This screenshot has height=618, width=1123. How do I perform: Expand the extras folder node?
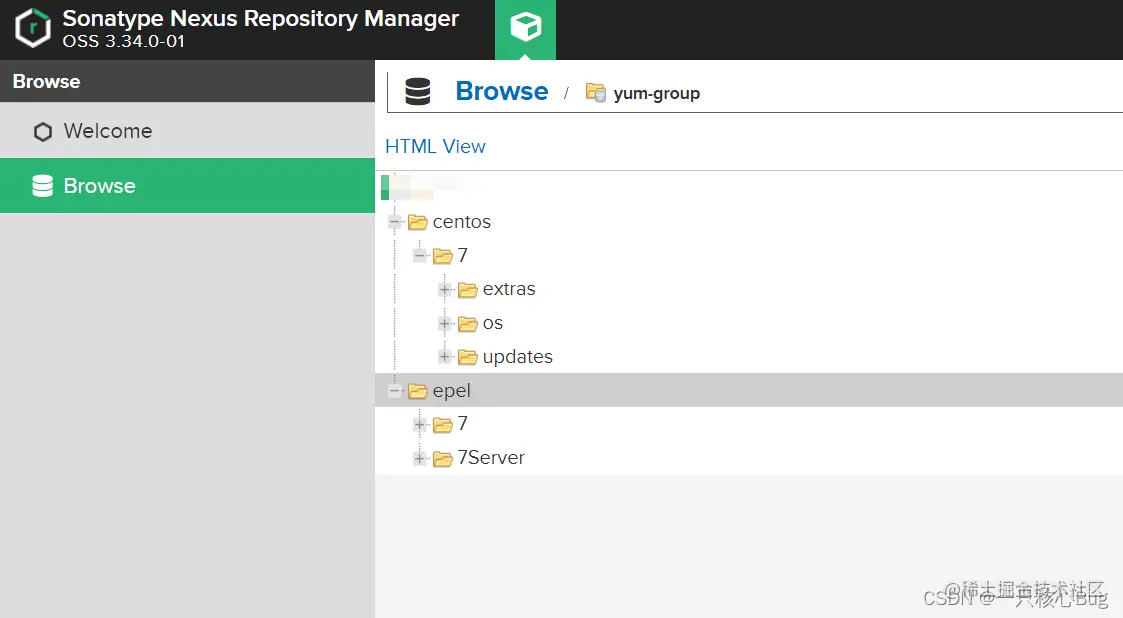point(445,289)
